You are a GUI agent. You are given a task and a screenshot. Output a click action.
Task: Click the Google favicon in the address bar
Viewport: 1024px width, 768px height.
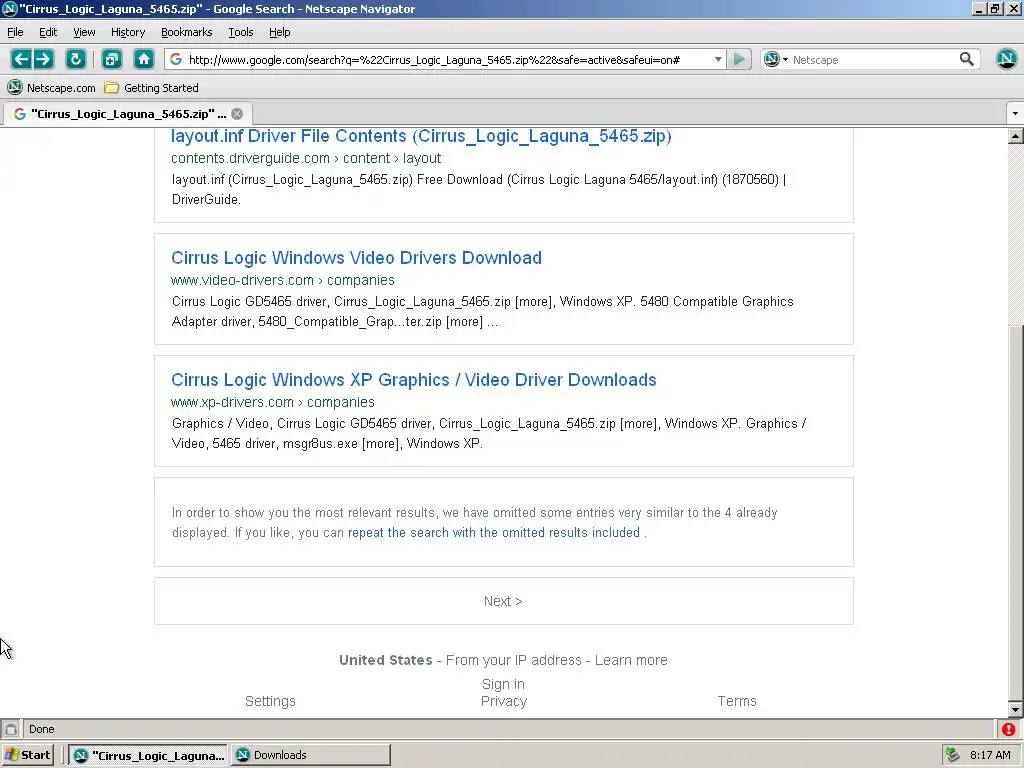pos(176,59)
